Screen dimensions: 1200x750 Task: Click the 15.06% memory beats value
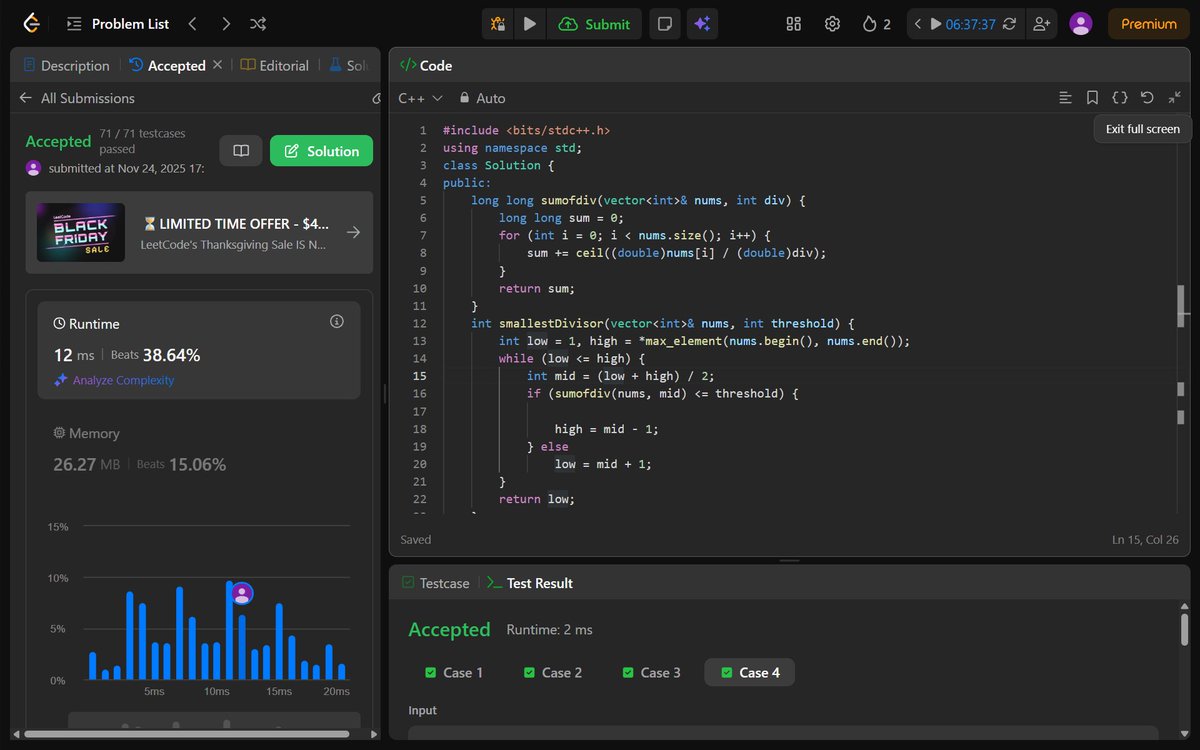point(197,465)
